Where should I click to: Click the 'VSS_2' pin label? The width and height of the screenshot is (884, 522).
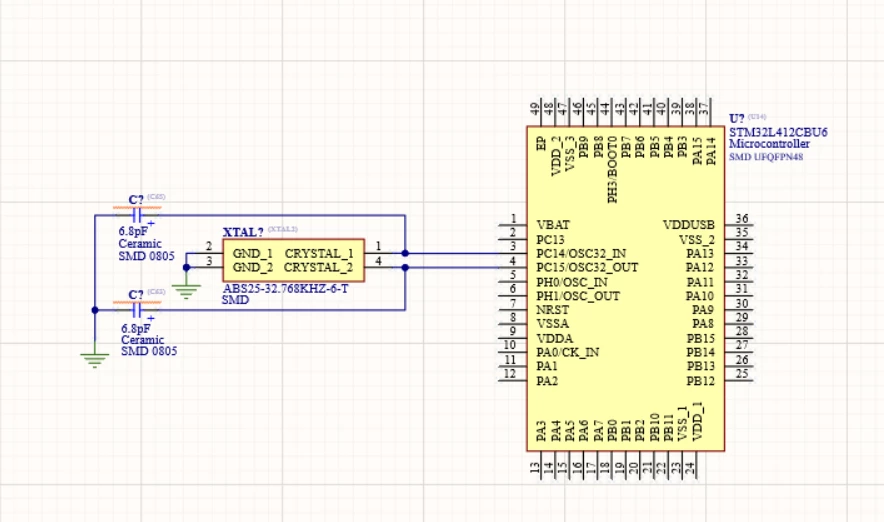point(696,240)
